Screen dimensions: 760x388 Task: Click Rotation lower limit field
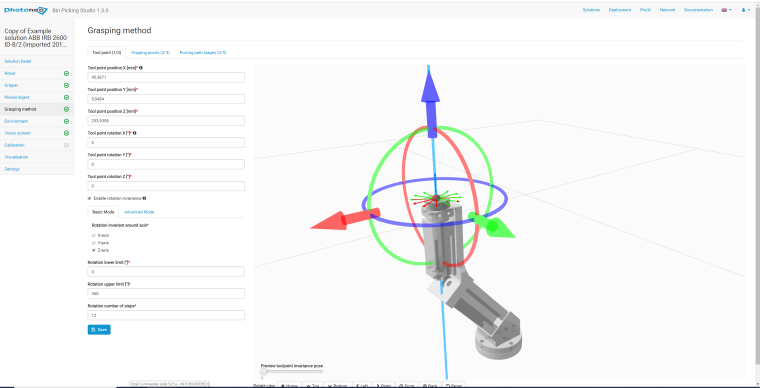[x=166, y=272]
